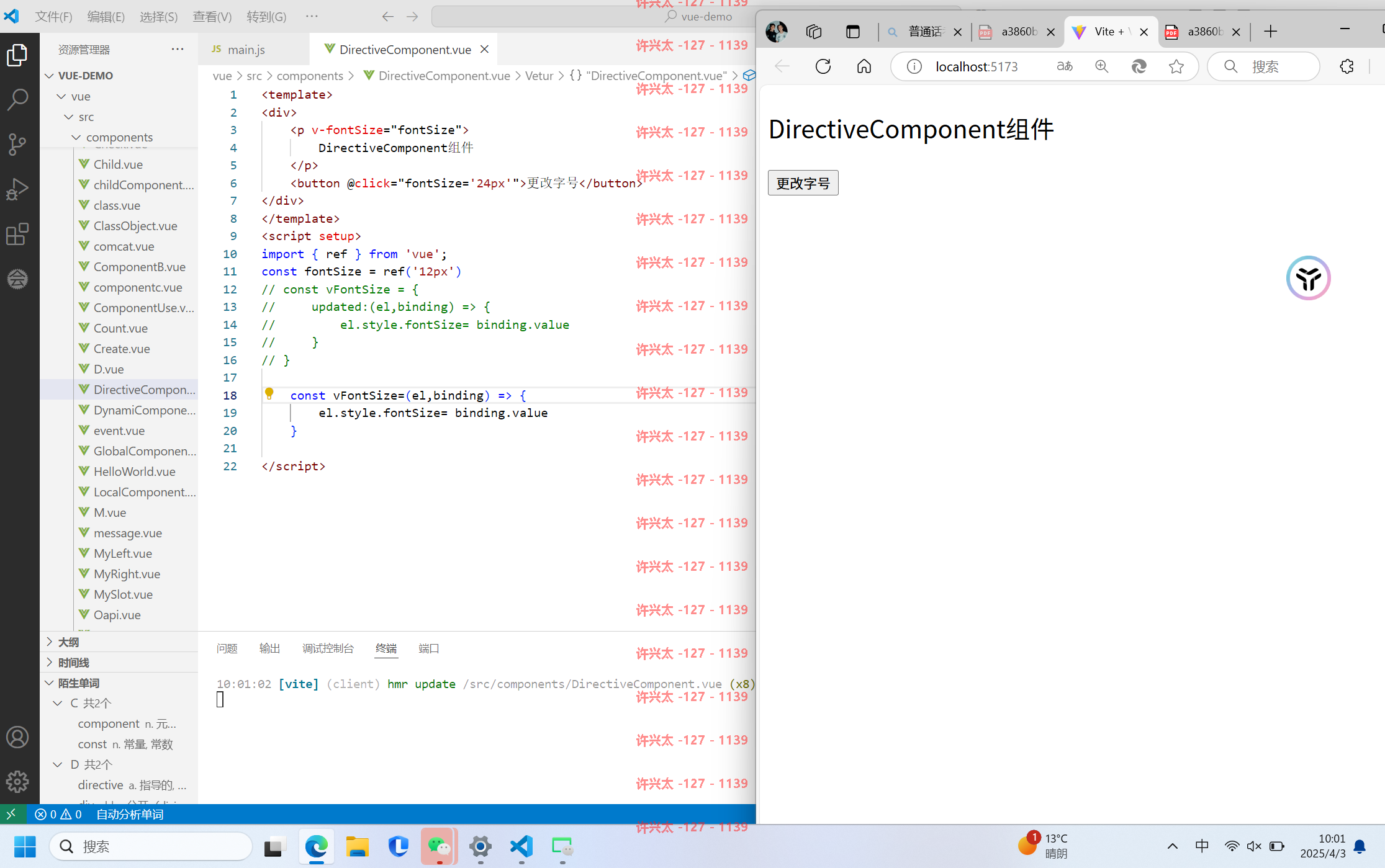Open File Explorer from the taskbar
Image resolution: width=1385 pixels, height=868 pixels.
[x=358, y=846]
